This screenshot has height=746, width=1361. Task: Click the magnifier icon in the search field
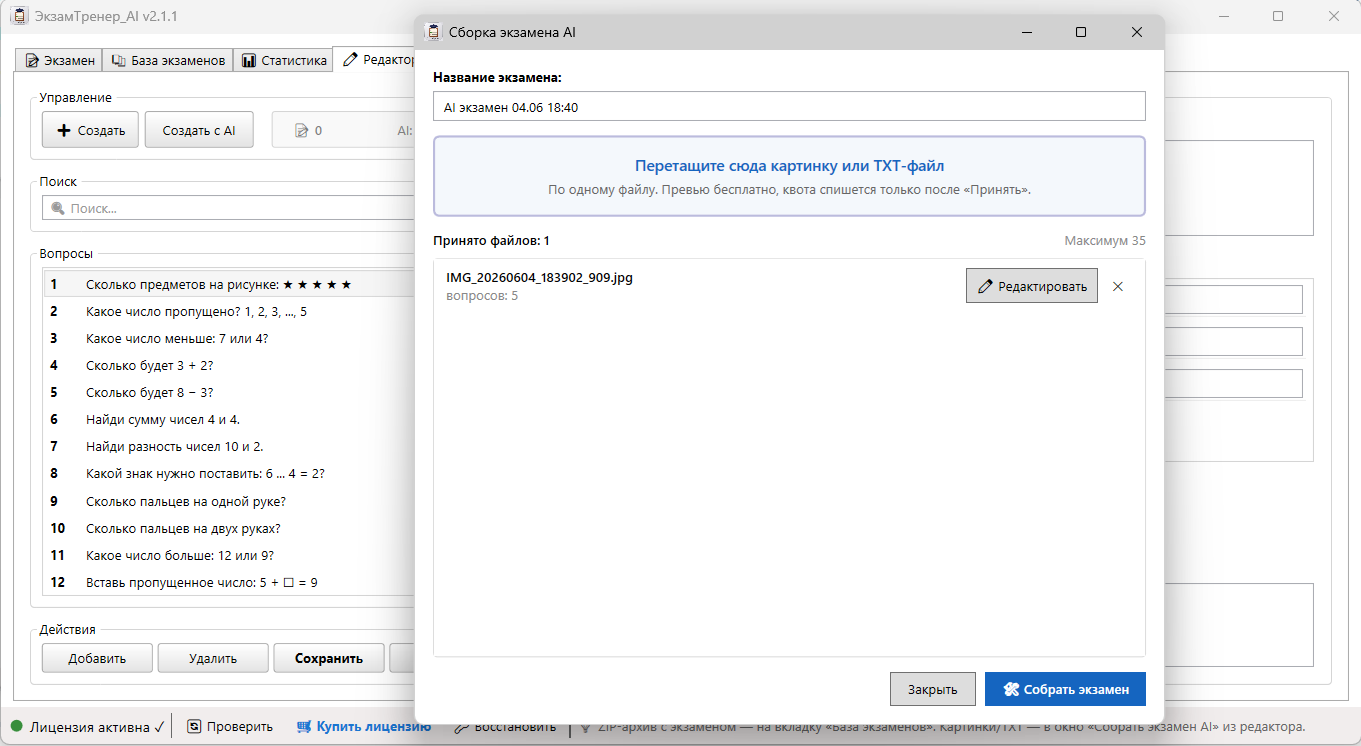pyautogui.click(x=57, y=208)
